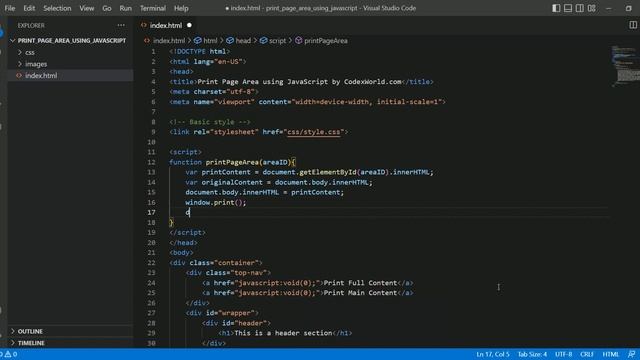This screenshot has width=640, height=360.
Task: Switch to index.html editor tab
Action: point(166,25)
